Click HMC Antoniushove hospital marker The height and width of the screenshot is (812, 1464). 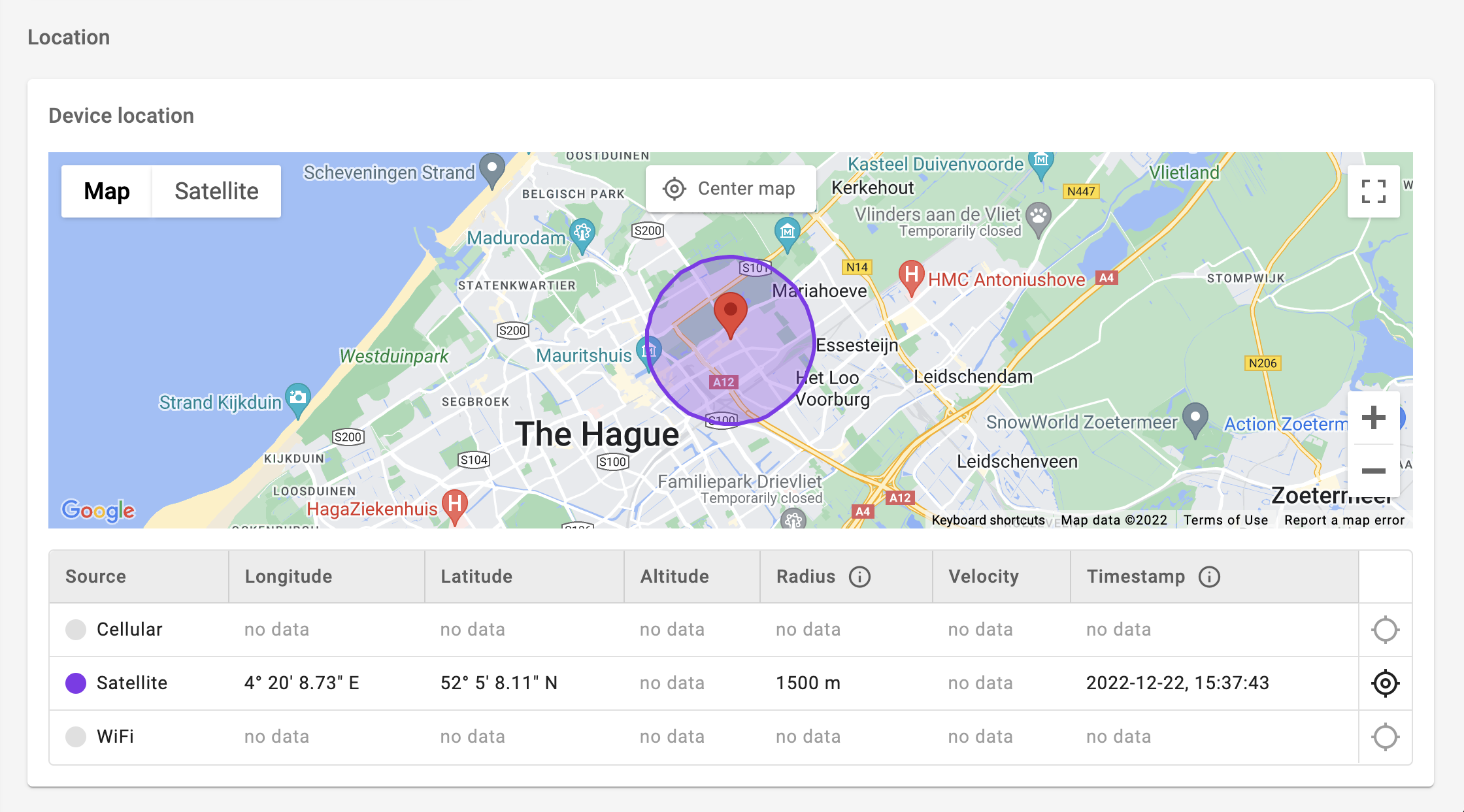(x=911, y=278)
